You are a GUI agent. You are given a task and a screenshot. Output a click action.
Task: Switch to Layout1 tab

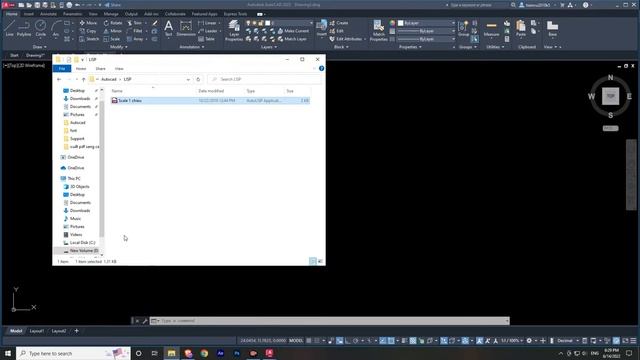click(37, 331)
